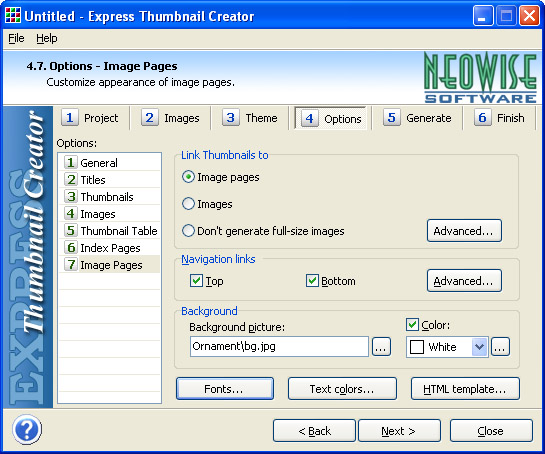This screenshot has width=545, height=454.
Task: Select Images entry in the options list
Action: (110, 213)
